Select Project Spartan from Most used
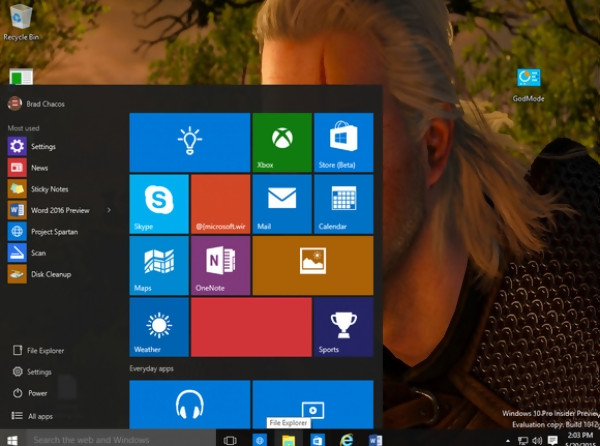Image resolution: width=600 pixels, height=446 pixels. click(54, 231)
